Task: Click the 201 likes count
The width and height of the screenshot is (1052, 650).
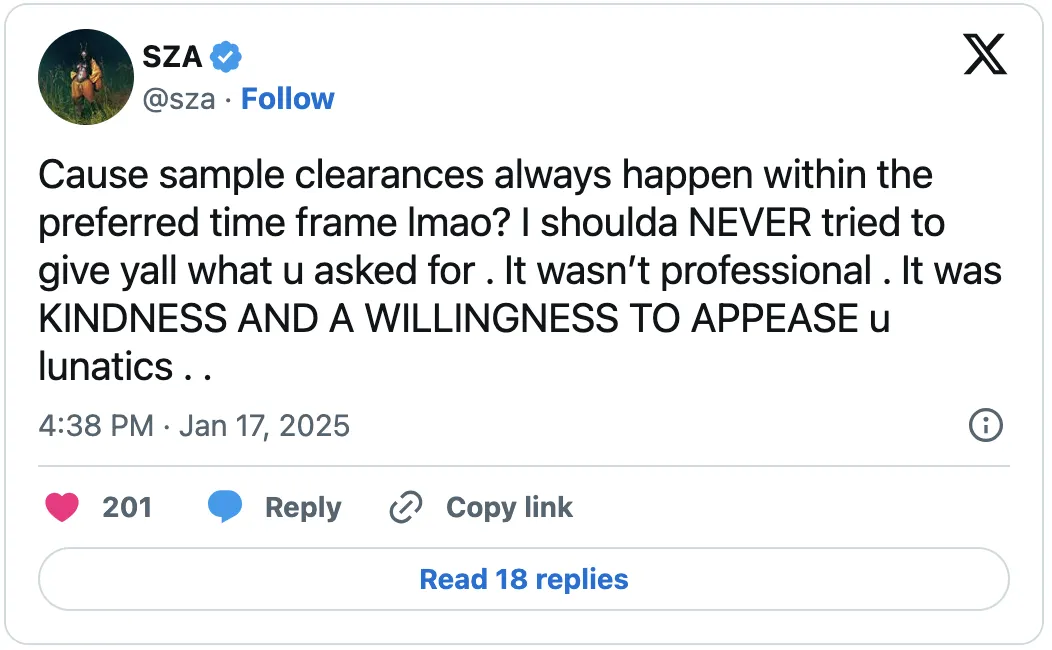Action: point(127,508)
